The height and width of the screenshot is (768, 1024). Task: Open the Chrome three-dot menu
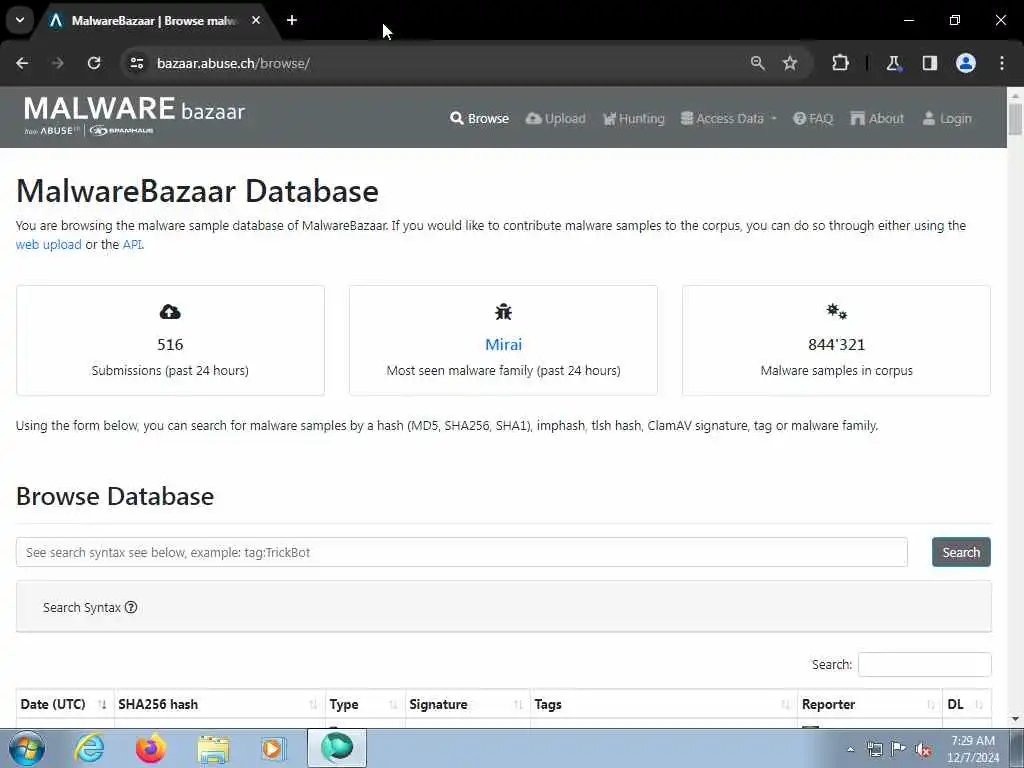1002,63
